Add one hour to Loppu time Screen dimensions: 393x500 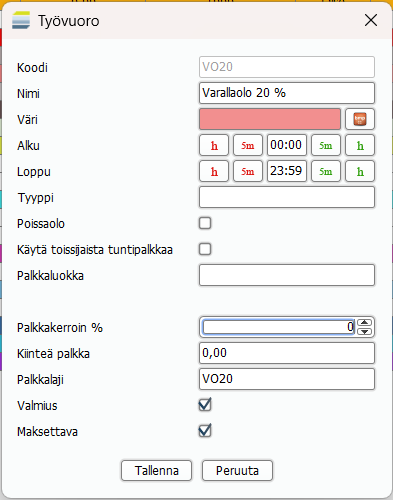tap(360, 171)
